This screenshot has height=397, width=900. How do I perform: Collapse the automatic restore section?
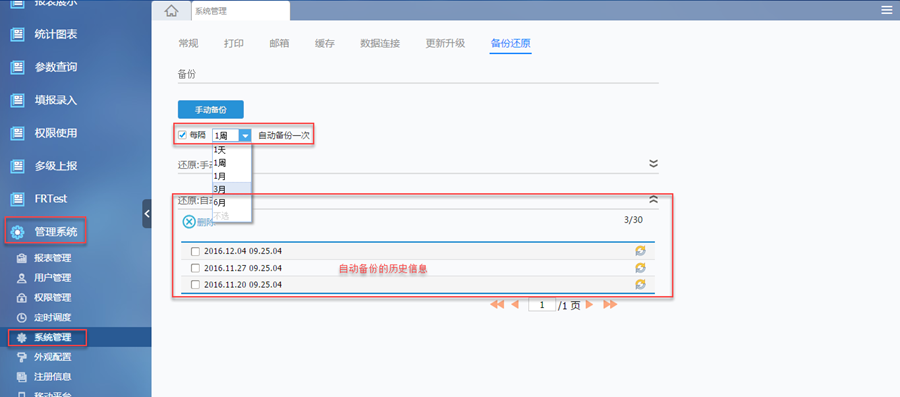tap(653, 199)
